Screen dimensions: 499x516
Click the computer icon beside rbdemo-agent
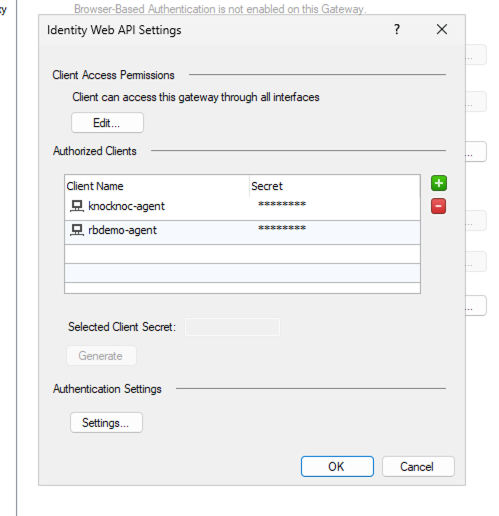click(x=77, y=230)
